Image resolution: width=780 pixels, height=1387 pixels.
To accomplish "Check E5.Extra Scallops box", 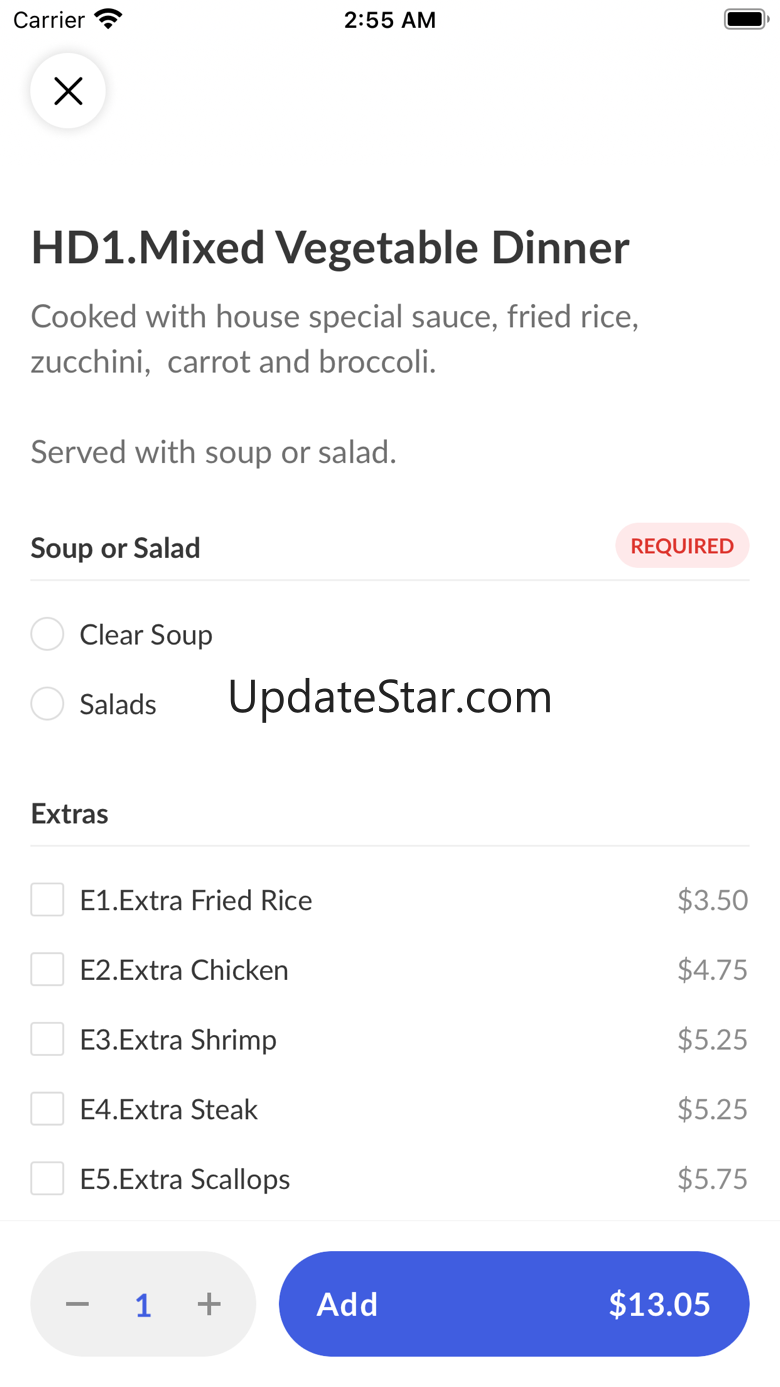I will (x=47, y=1179).
